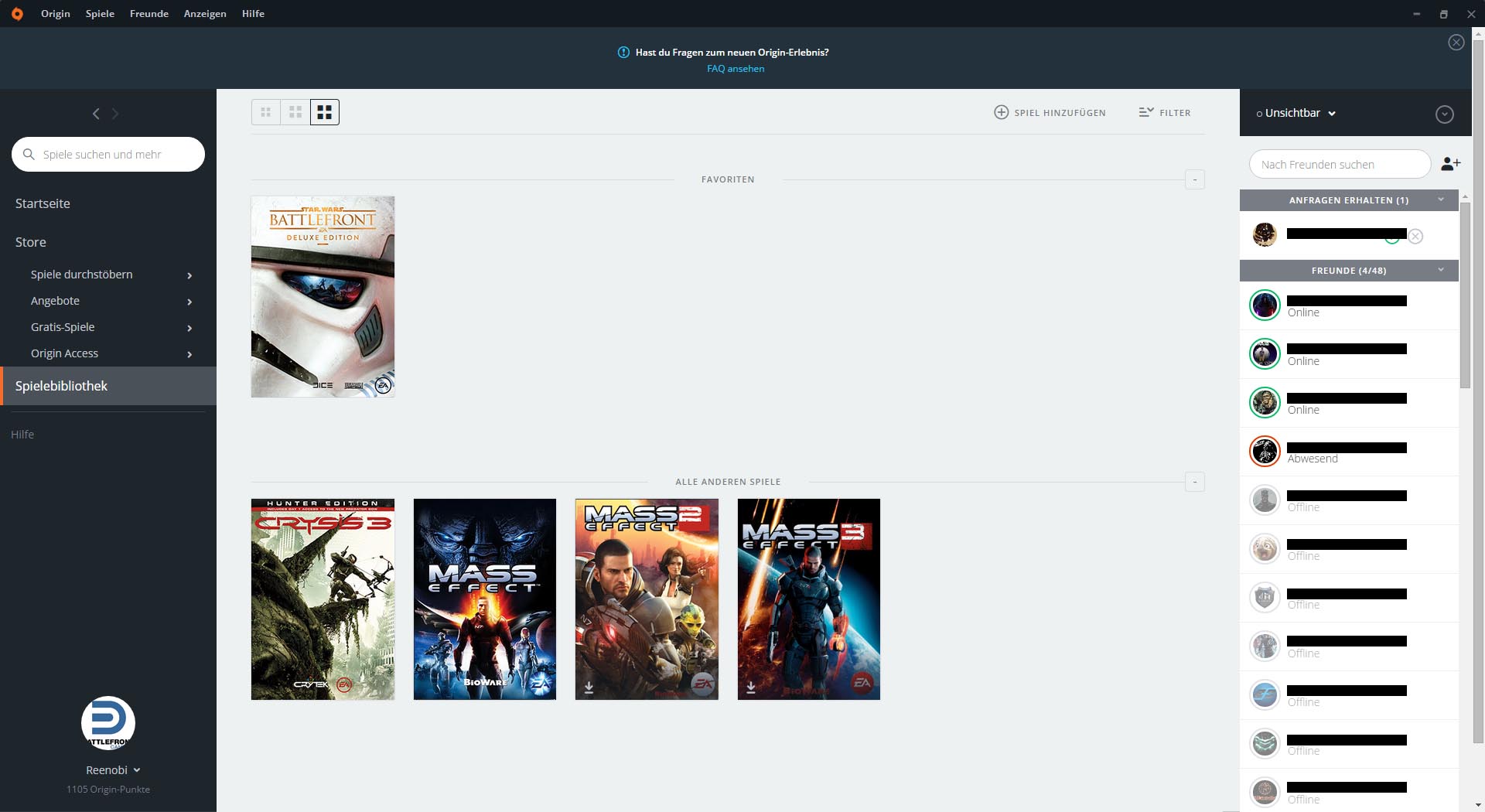This screenshot has height=812, width=1485.
Task: Open the Mass Effect 2 game tile
Action: (647, 599)
